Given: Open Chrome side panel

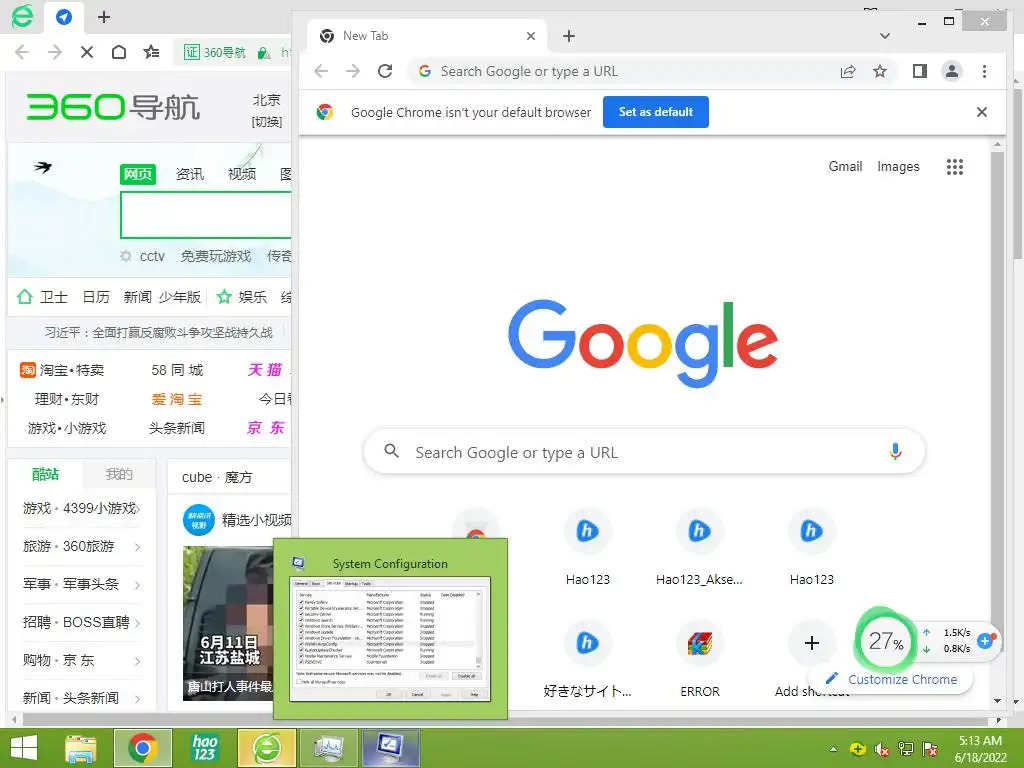Looking at the screenshot, I should 920,71.
